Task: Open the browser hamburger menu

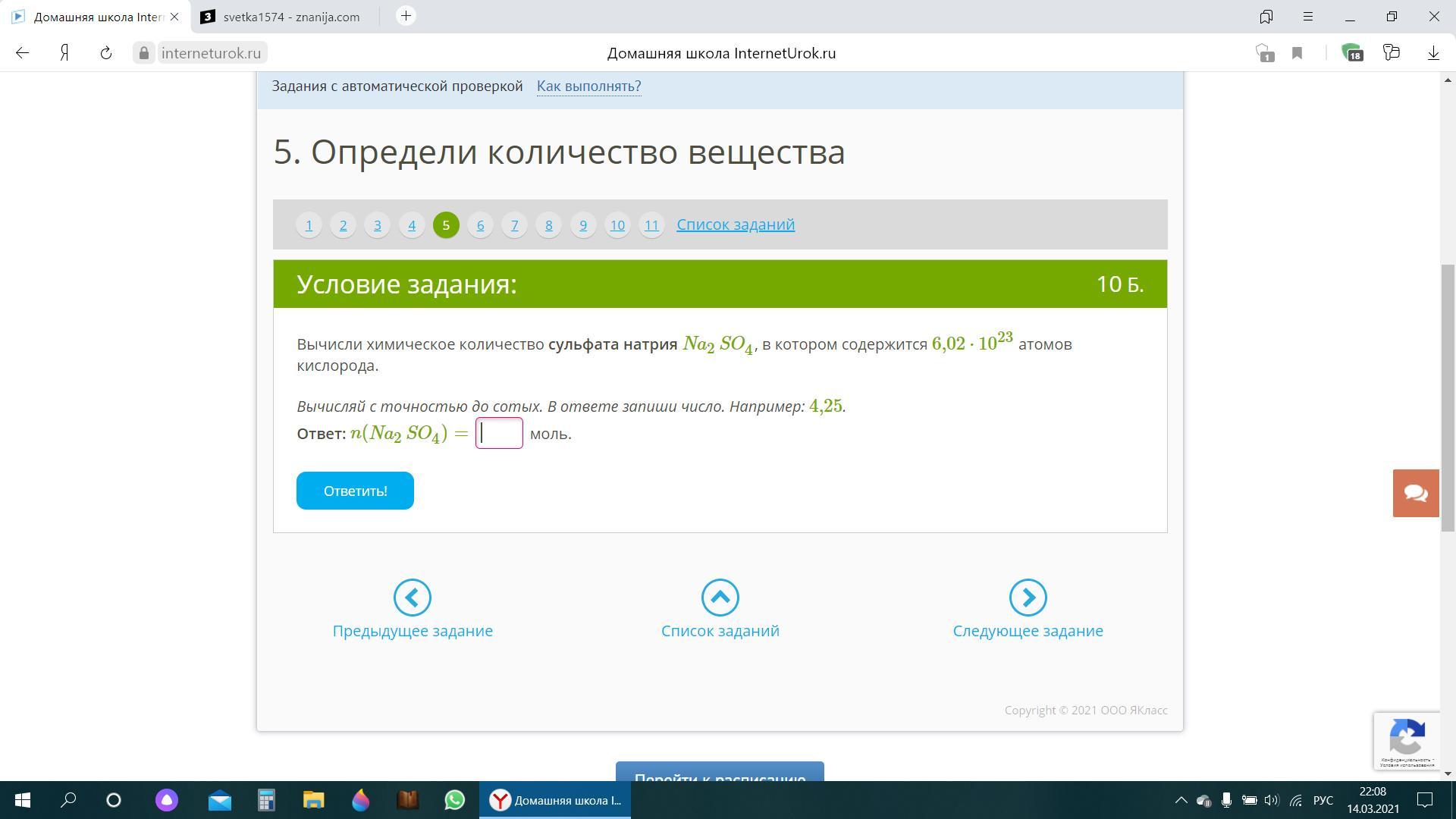Action: pyautogui.click(x=1308, y=17)
